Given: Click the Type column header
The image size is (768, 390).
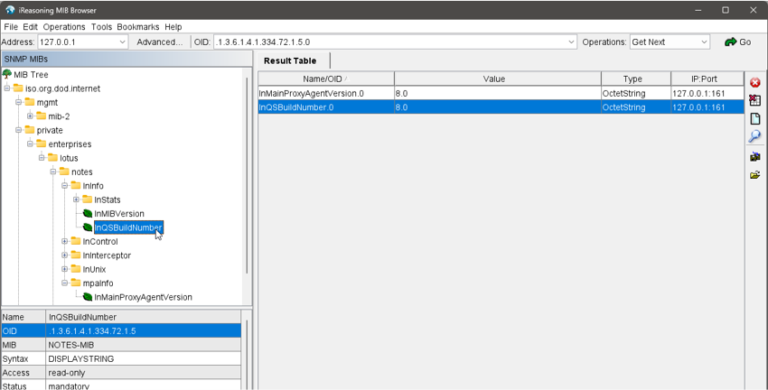Looking at the screenshot, I should 636,79.
